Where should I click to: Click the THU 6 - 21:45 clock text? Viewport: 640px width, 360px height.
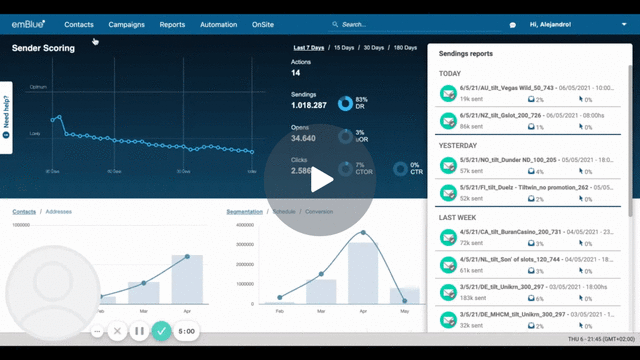point(601,339)
